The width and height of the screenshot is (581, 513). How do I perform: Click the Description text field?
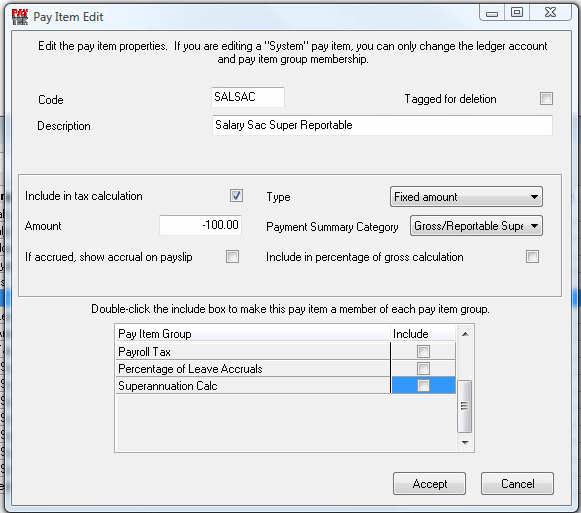click(382, 125)
